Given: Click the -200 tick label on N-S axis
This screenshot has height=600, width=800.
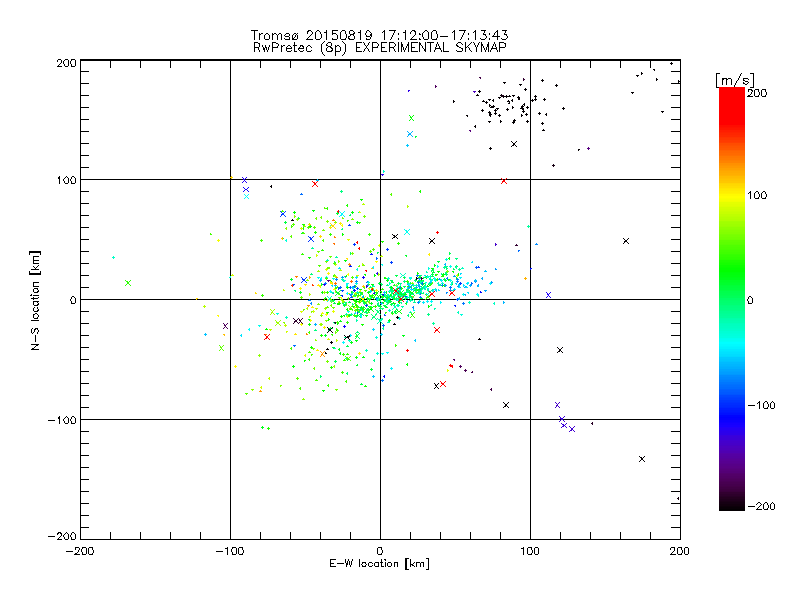Looking at the screenshot, I should pos(62,536).
